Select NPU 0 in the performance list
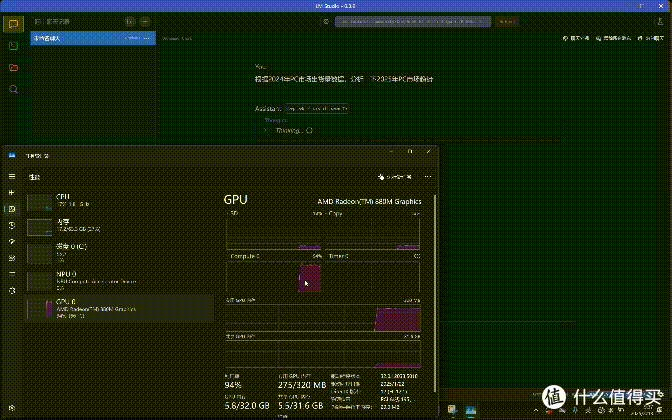672x420 pixels. click(120, 281)
